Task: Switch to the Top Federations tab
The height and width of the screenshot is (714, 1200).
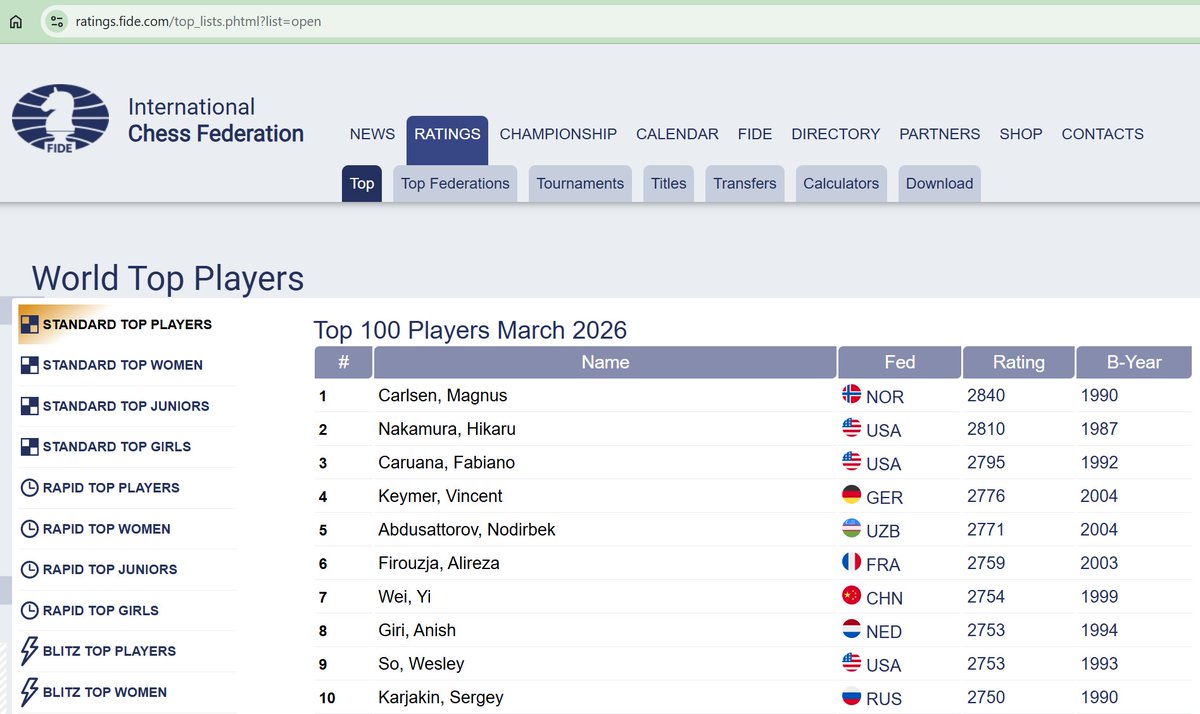Action: pyautogui.click(x=455, y=184)
